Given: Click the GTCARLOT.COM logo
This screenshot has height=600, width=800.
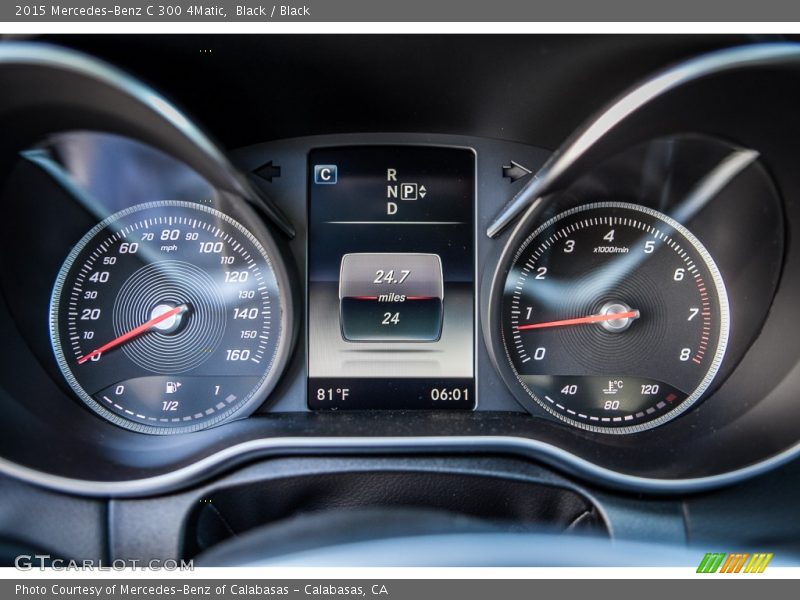Looking at the screenshot, I should coord(104,563).
